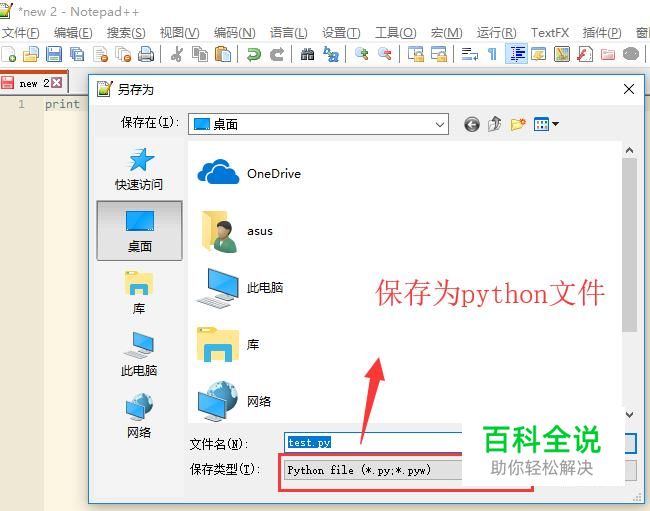
Task: Click the Zoom In magnifier icon
Action: (362, 54)
